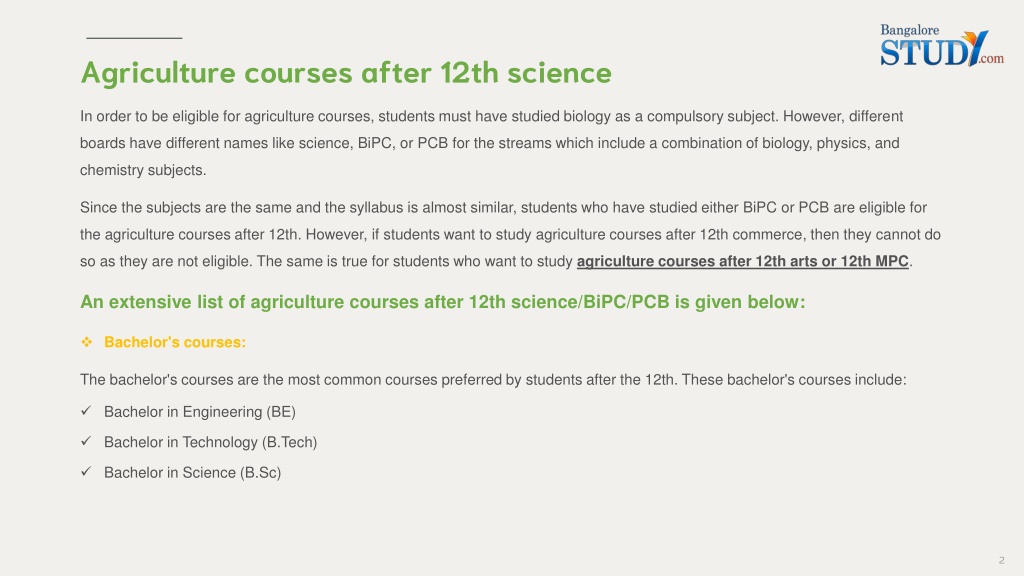
Task: Click the word Bangalore in the logo
Action: click(x=910, y=30)
